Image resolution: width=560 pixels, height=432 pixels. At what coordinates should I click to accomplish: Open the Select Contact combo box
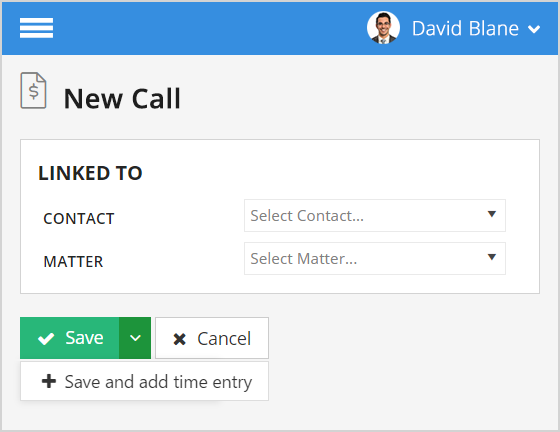pos(375,216)
